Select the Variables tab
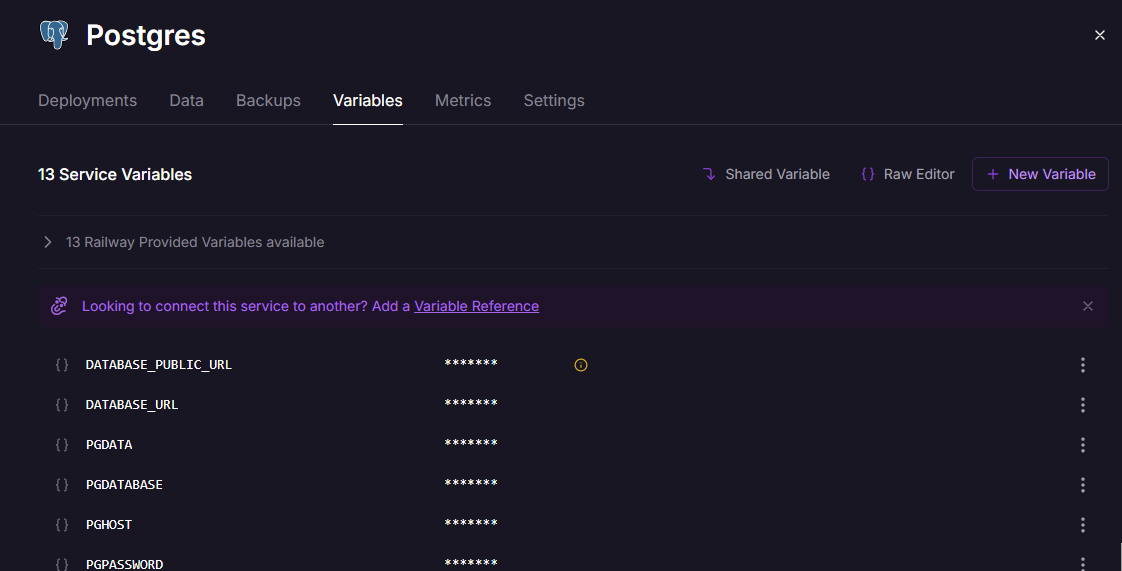This screenshot has width=1122, height=571. (x=368, y=100)
